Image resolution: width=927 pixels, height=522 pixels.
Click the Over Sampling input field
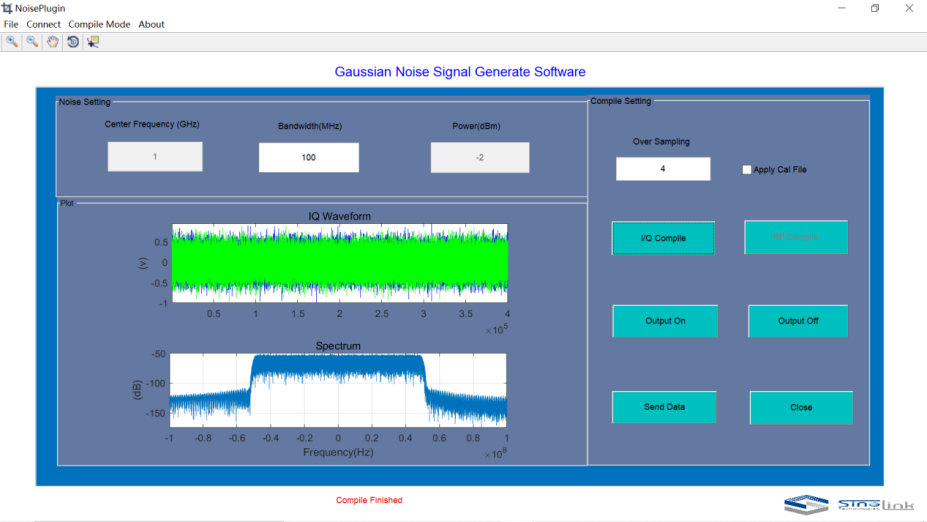663,169
